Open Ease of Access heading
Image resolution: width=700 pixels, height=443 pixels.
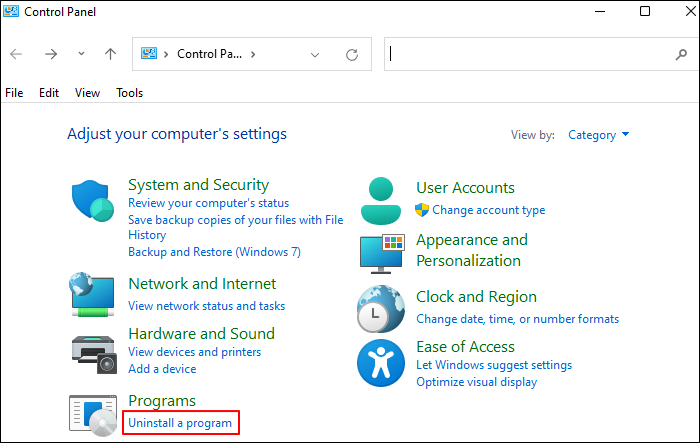click(x=465, y=347)
